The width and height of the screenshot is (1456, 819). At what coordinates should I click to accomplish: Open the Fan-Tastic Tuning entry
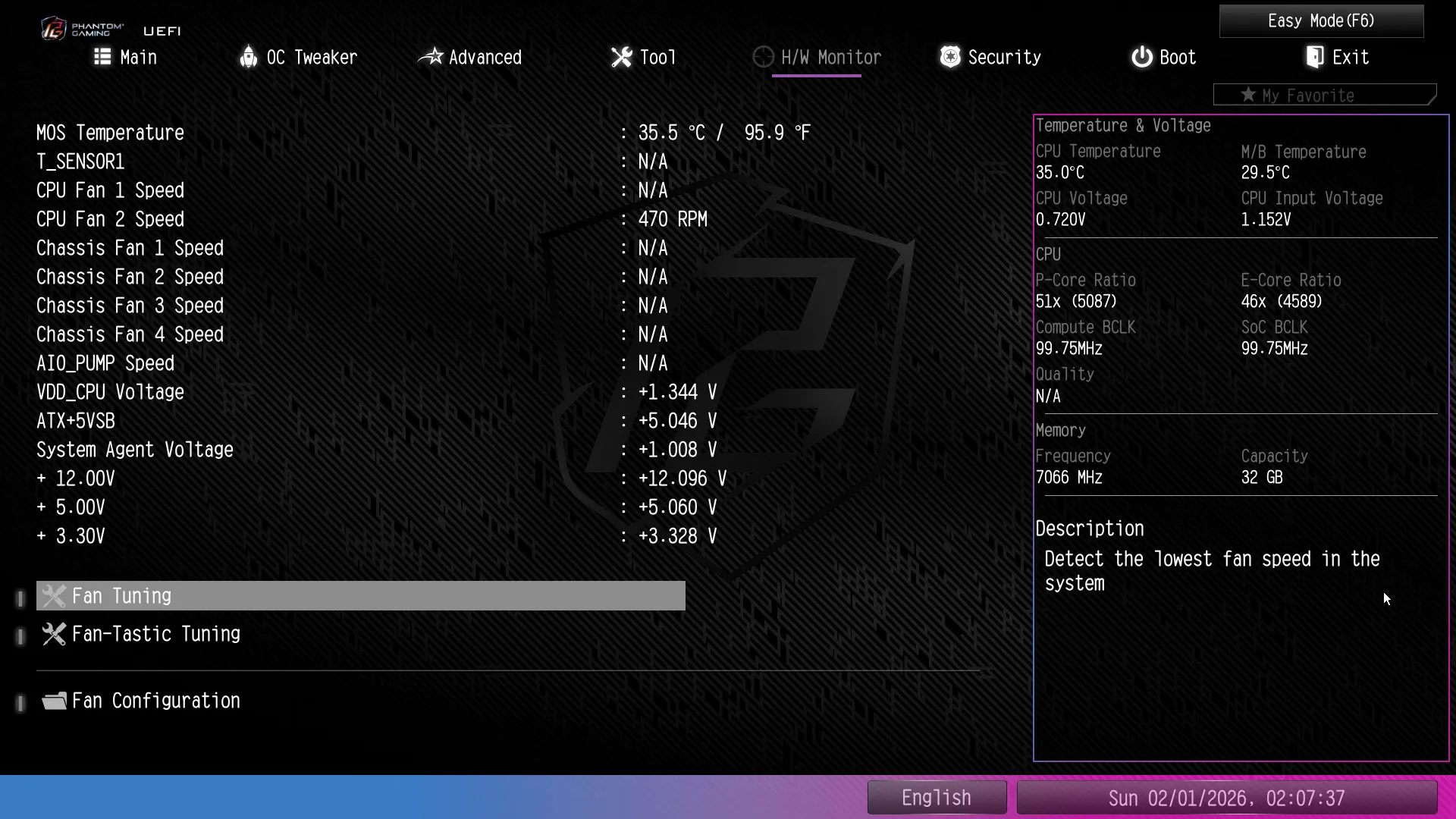(x=156, y=634)
